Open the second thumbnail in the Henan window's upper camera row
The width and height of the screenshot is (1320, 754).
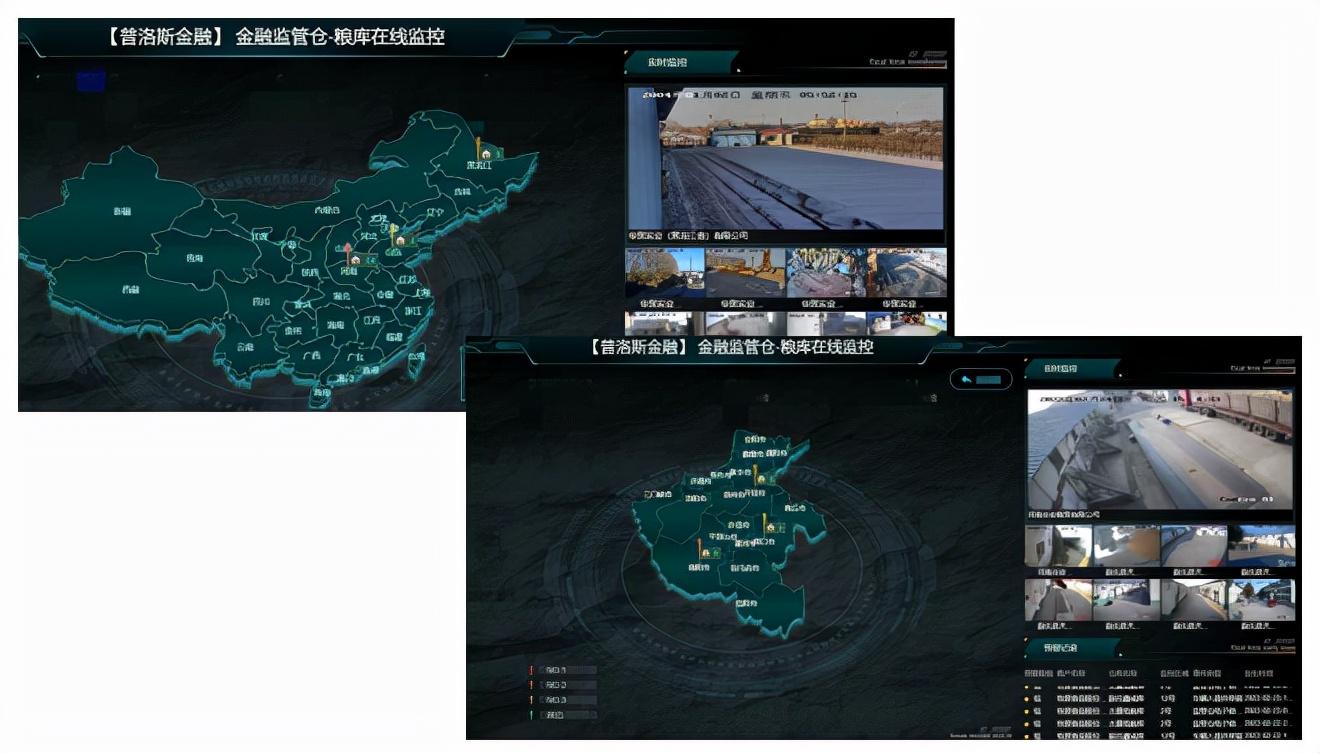coord(1126,546)
